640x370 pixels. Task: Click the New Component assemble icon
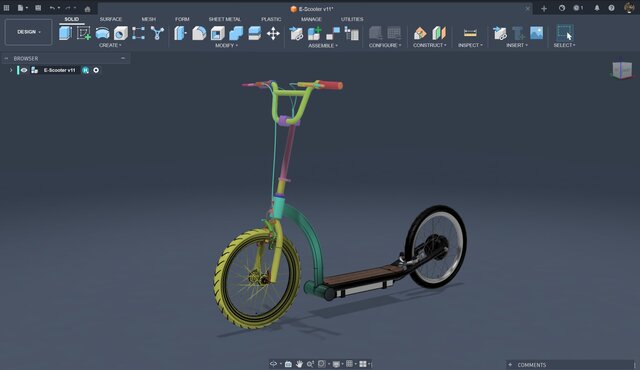[x=314, y=33]
